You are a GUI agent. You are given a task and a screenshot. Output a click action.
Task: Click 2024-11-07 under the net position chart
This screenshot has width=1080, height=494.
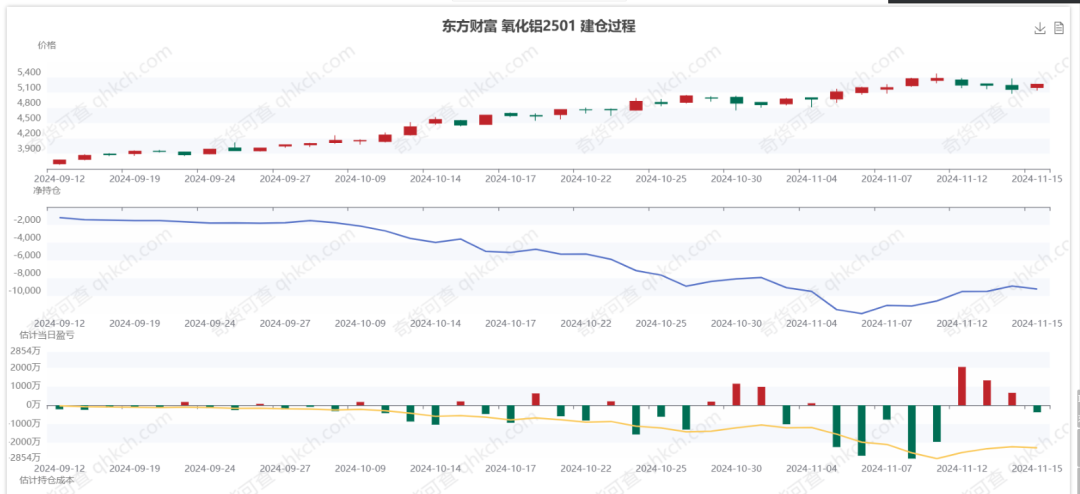886,322
